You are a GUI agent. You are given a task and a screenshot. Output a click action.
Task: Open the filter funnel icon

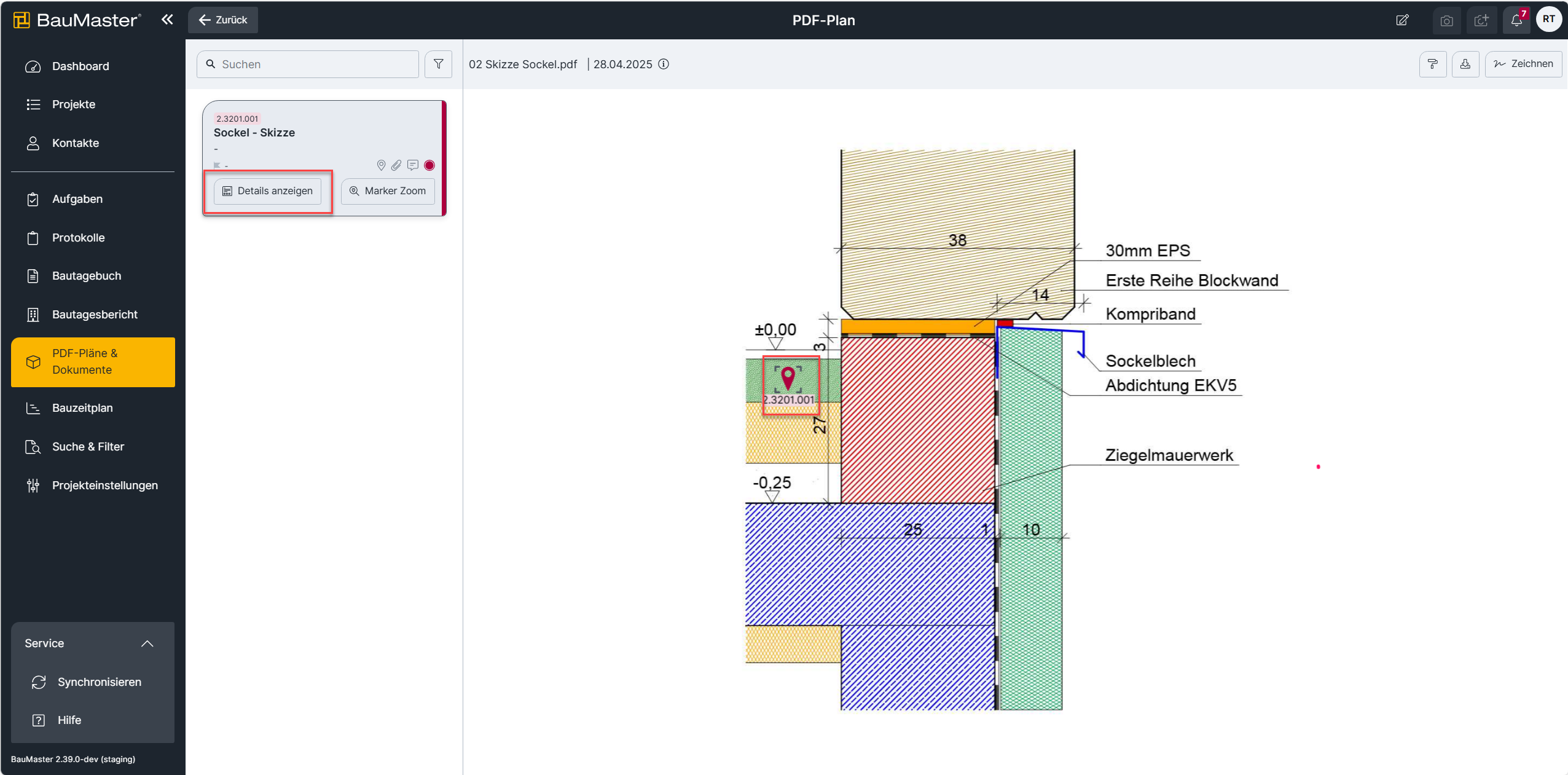click(x=438, y=64)
